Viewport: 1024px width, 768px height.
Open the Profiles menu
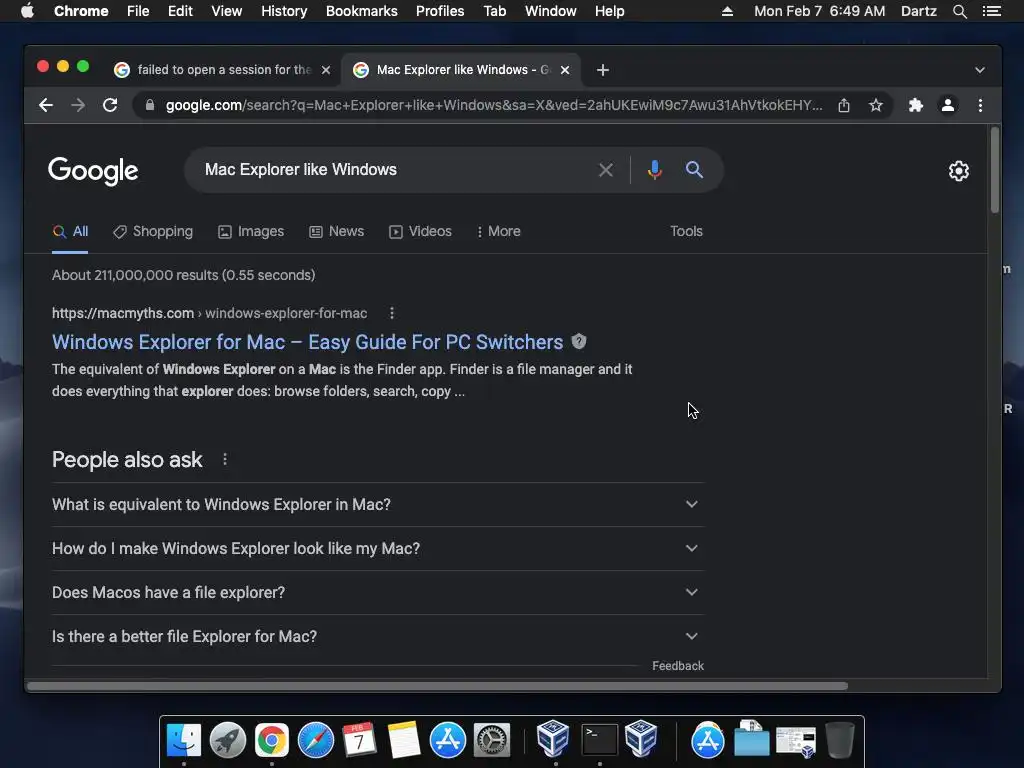click(440, 11)
